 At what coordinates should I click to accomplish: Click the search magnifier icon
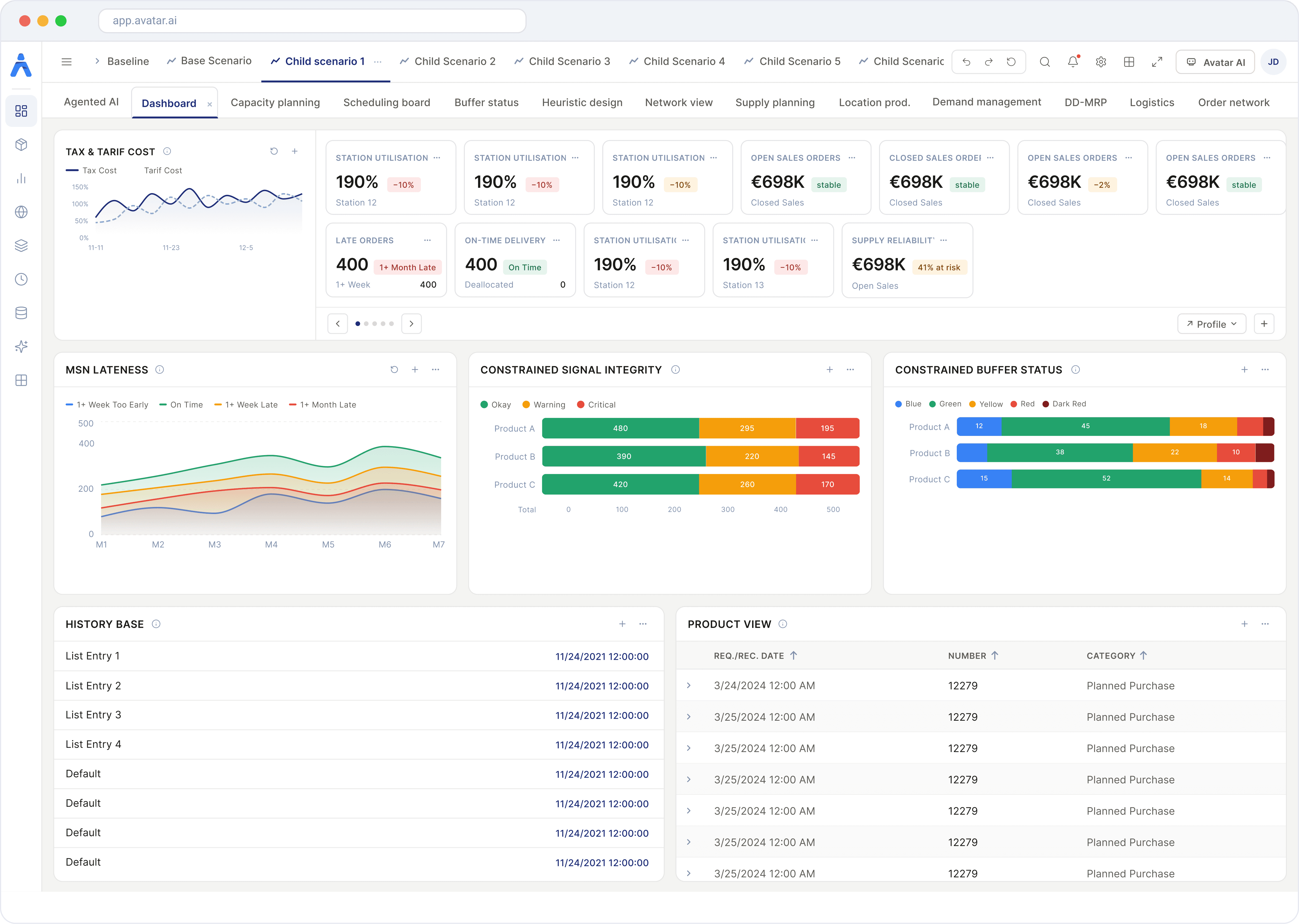(1045, 61)
